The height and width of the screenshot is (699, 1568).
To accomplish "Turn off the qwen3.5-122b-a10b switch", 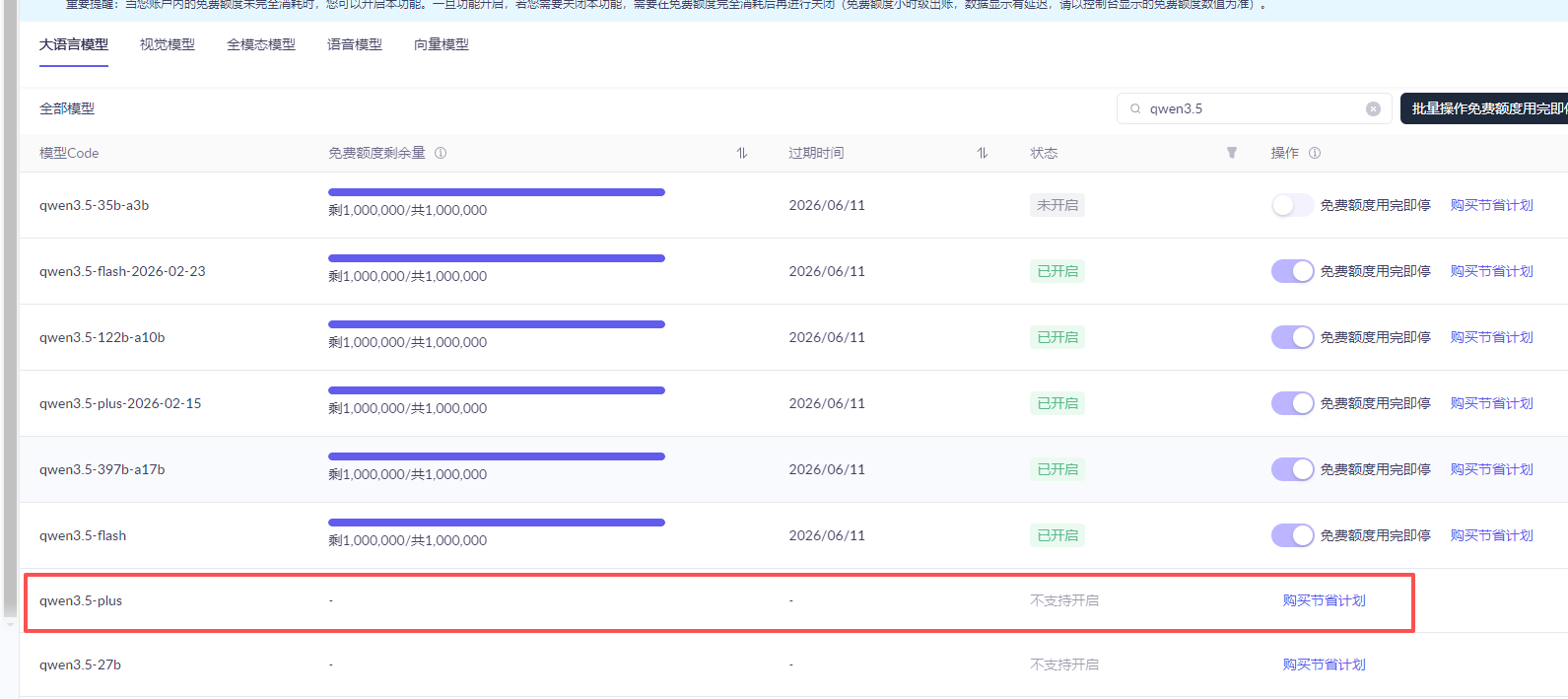I will 1292,337.
